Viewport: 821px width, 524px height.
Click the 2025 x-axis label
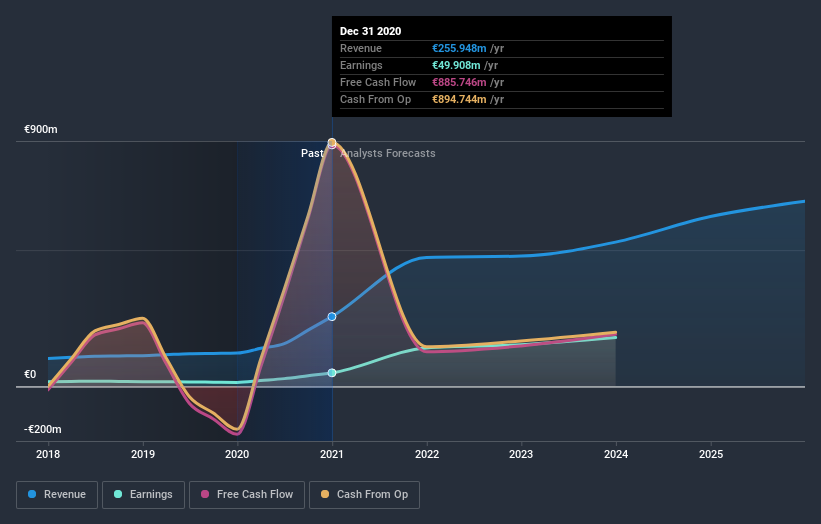tap(711, 454)
